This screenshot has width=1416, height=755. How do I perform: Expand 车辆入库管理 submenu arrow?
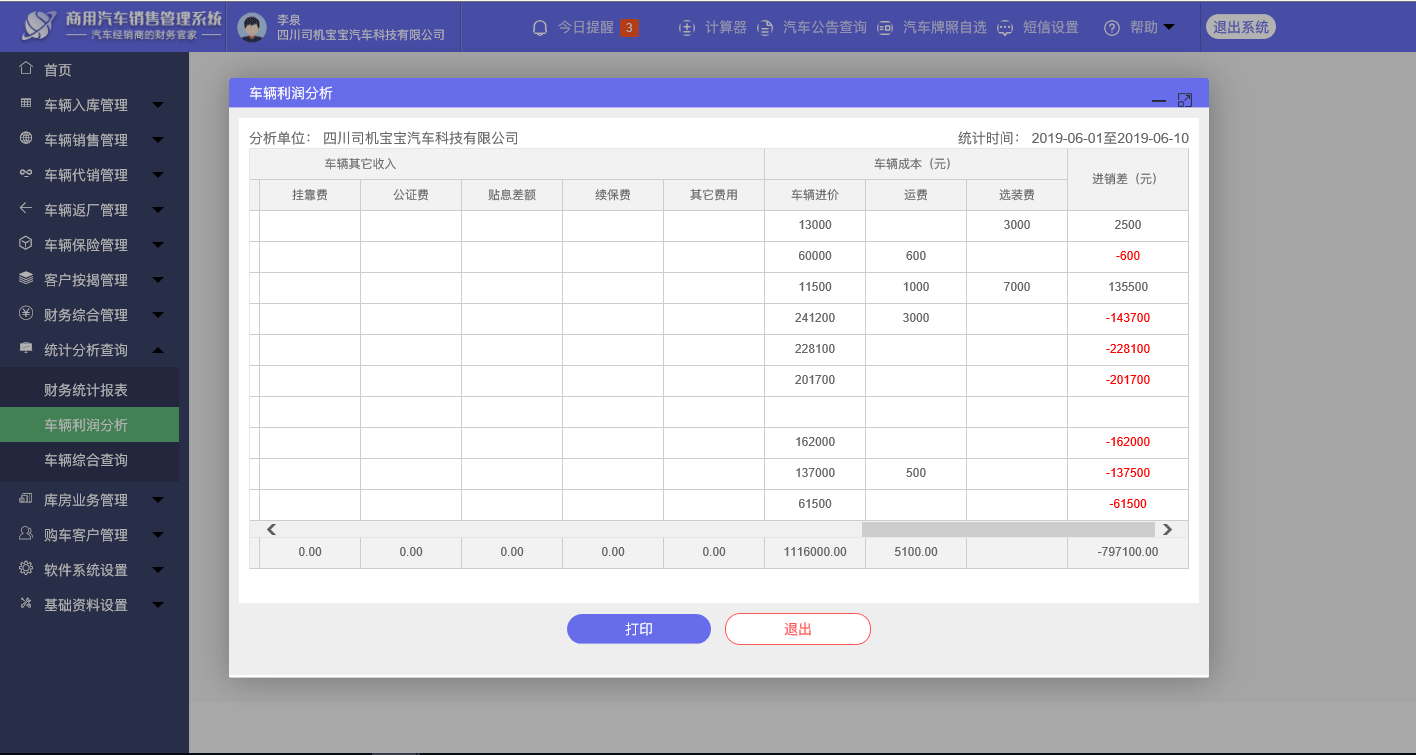158,105
